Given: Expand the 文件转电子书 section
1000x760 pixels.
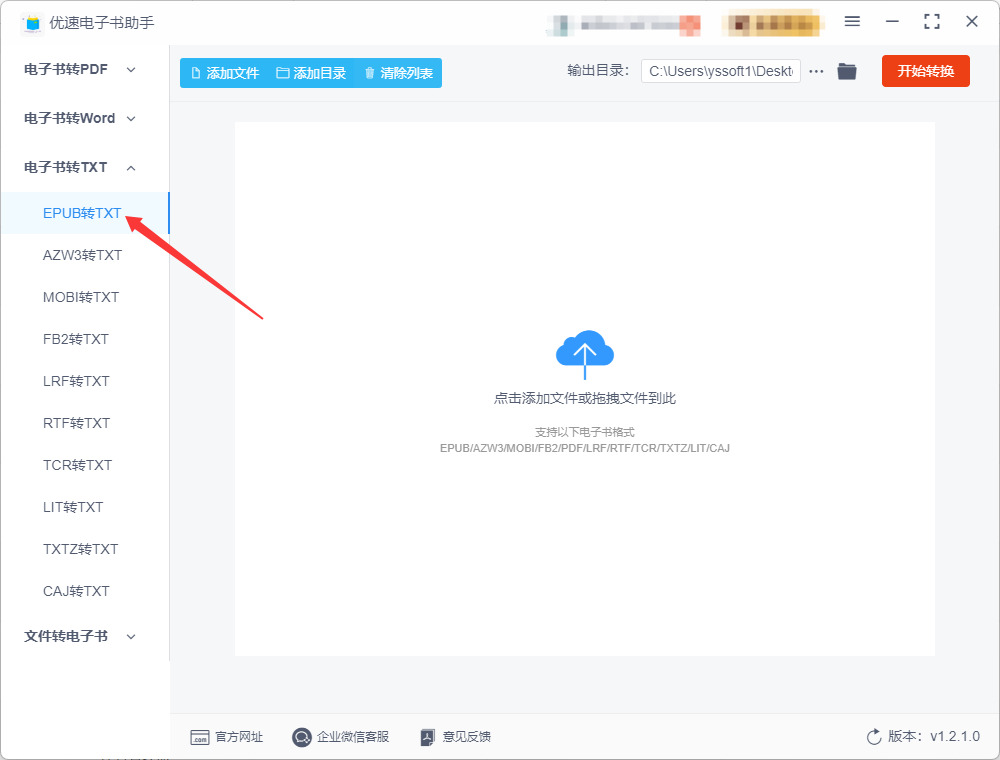Looking at the screenshot, I should click(80, 636).
